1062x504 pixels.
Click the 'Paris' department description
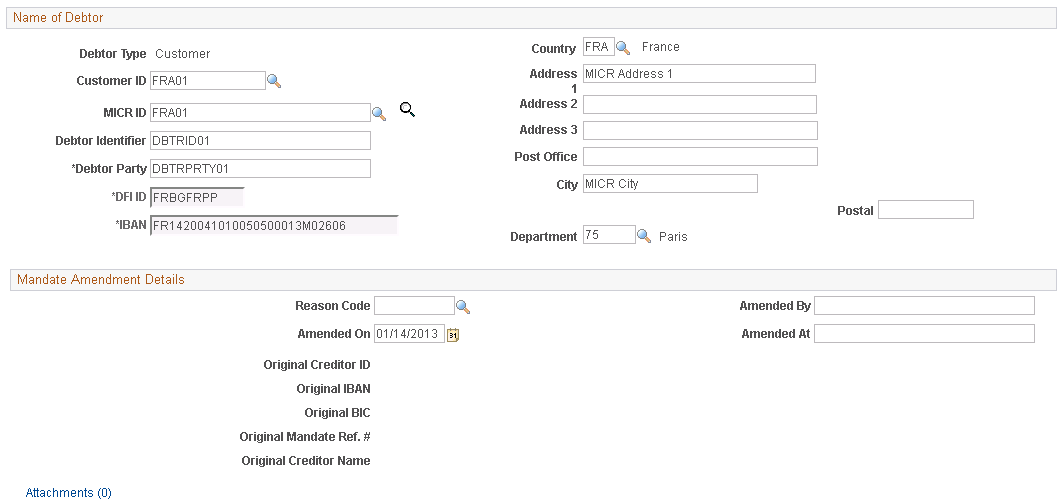point(673,236)
